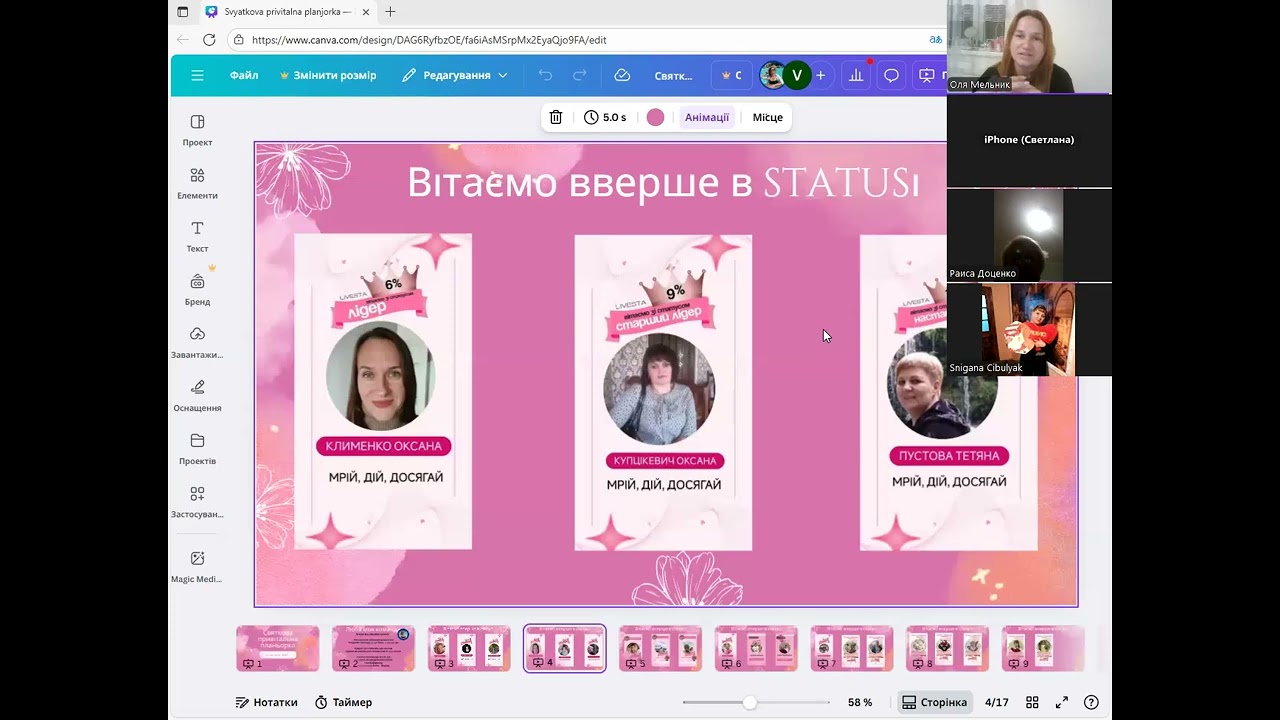Viewport: 1280px width, 720px height.
Task: Redo the last undone action
Action: pyautogui.click(x=579, y=75)
